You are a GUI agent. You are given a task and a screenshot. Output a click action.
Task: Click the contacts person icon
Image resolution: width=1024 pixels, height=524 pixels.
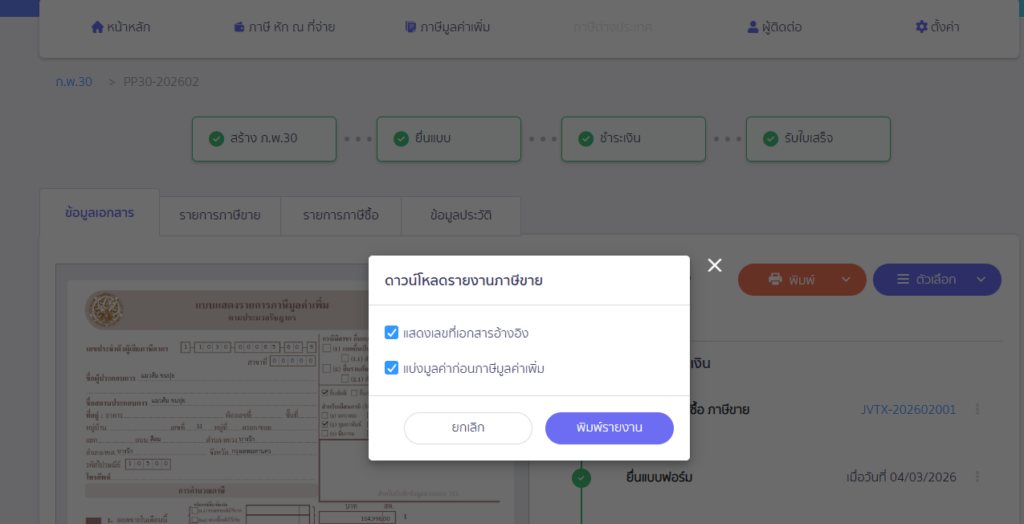(x=753, y=27)
